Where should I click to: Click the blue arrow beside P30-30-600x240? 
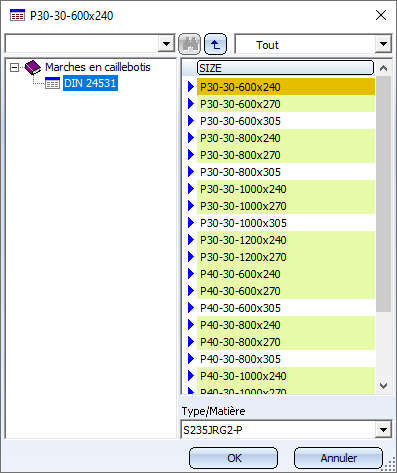(x=191, y=87)
